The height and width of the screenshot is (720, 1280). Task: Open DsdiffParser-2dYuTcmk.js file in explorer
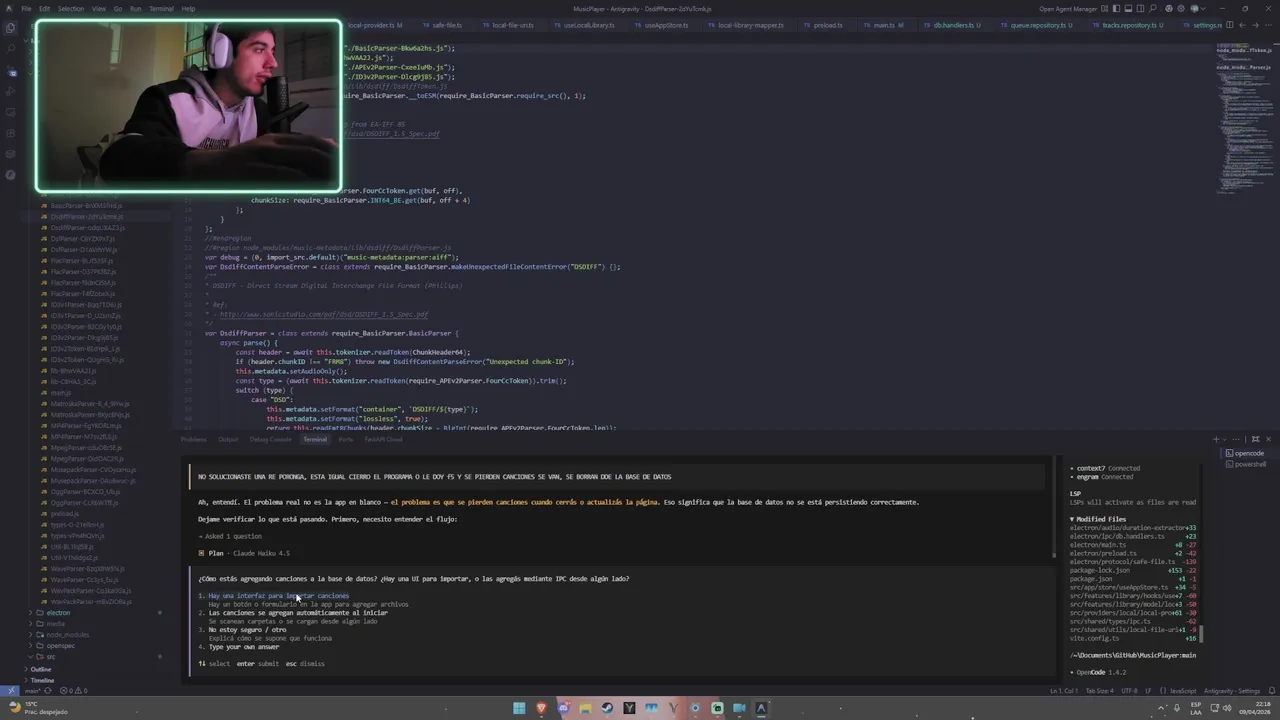click(x=87, y=216)
